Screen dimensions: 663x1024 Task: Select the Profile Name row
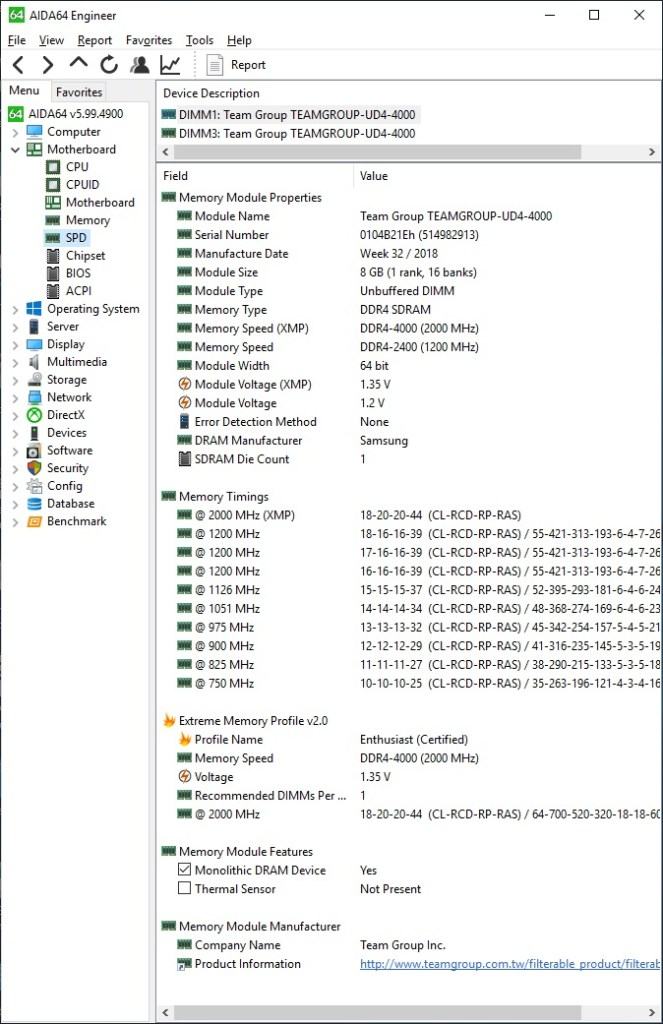point(411,739)
